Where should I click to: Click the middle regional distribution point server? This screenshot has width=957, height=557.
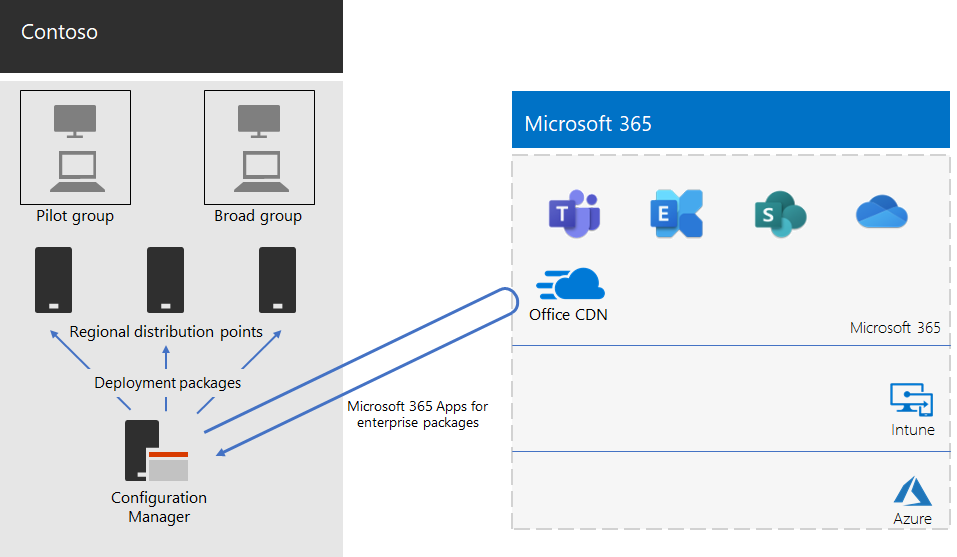coord(165,280)
